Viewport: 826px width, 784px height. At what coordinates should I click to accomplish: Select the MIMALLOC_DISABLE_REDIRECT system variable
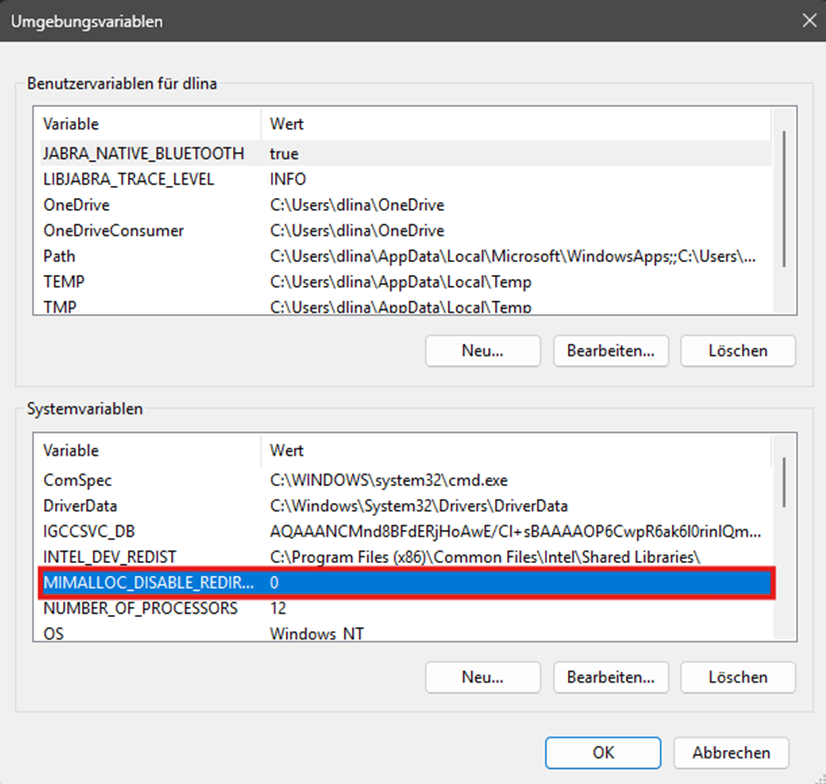point(148,582)
